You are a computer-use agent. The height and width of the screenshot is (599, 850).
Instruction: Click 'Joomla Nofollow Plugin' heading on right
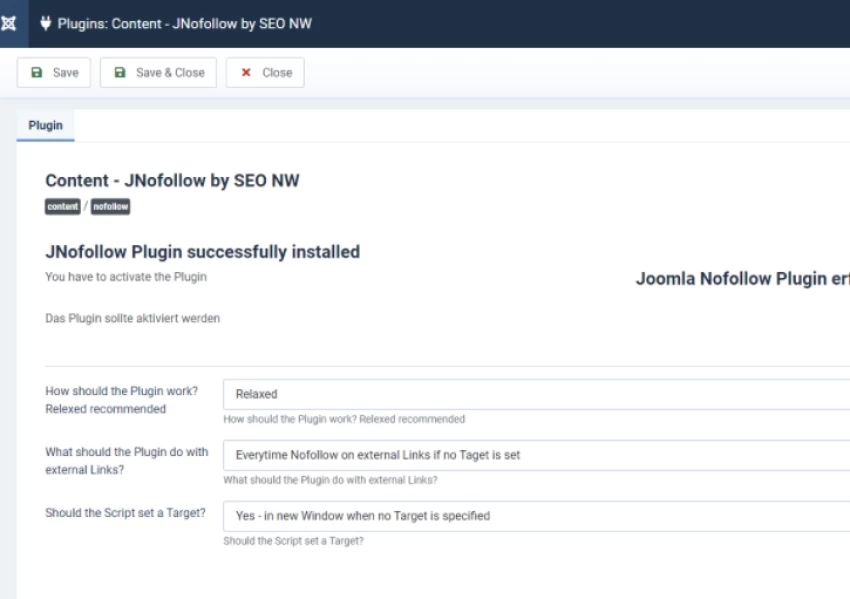point(743,279)
